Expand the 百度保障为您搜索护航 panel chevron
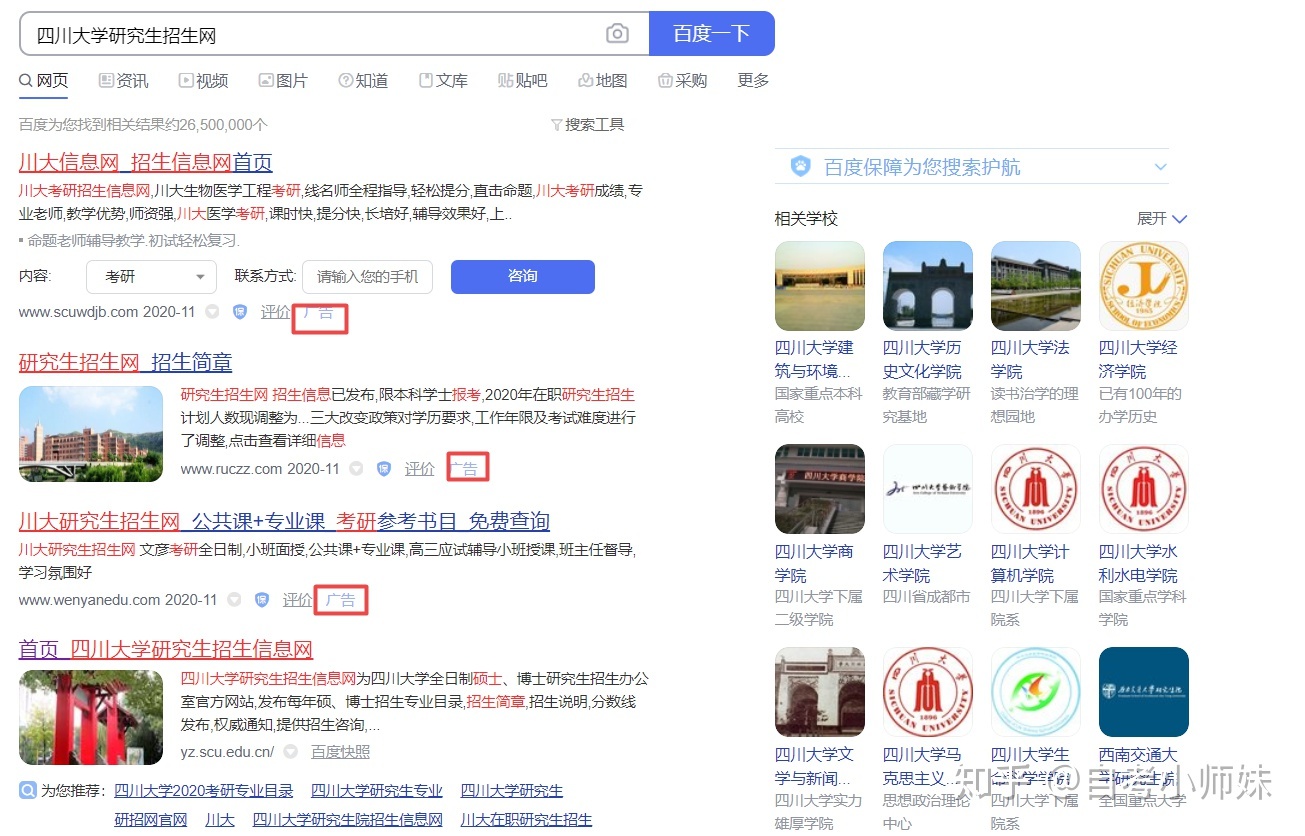This screenshot has width=1305, height=836. tap(1160, 167)
